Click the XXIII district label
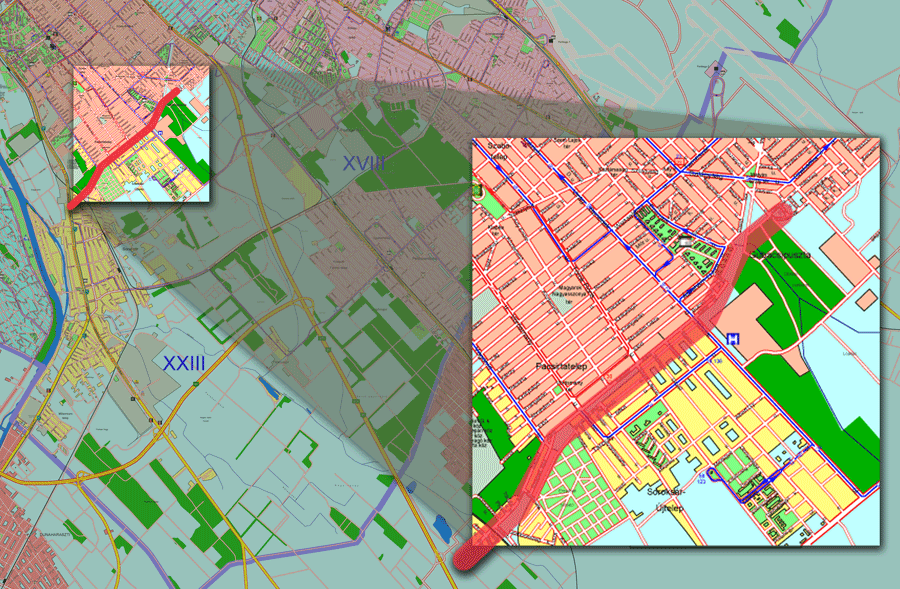 (183, 362)
